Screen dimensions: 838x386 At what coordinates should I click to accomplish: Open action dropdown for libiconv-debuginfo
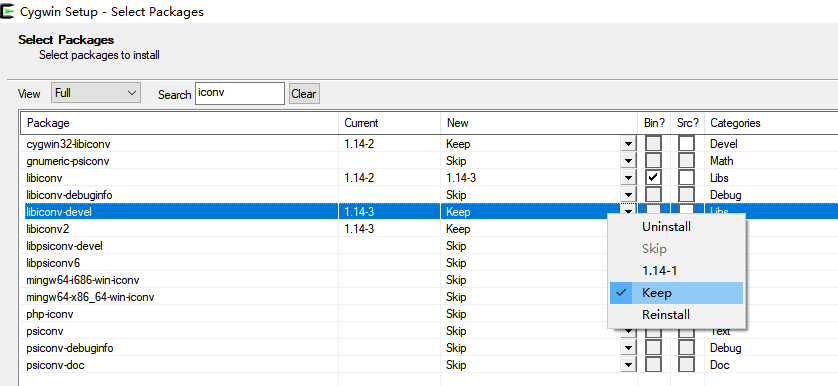[628, 195]
